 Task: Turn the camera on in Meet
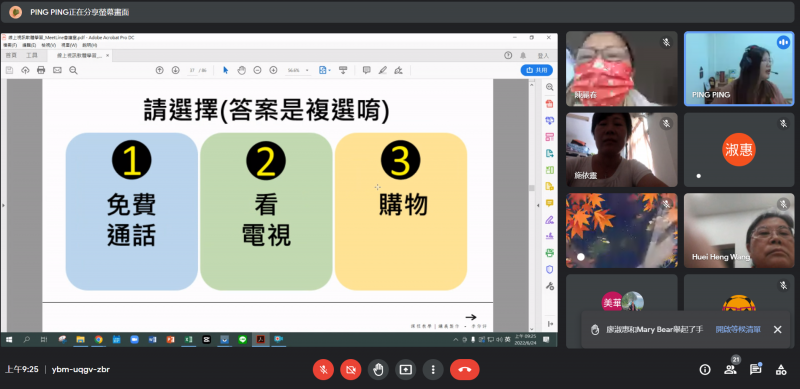tap(351, 370)
